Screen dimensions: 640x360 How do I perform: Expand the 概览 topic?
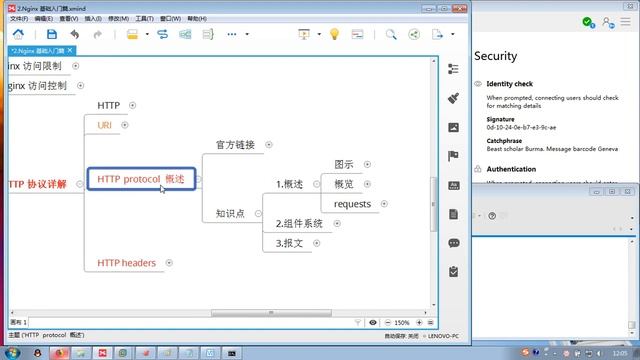(367, 184)
